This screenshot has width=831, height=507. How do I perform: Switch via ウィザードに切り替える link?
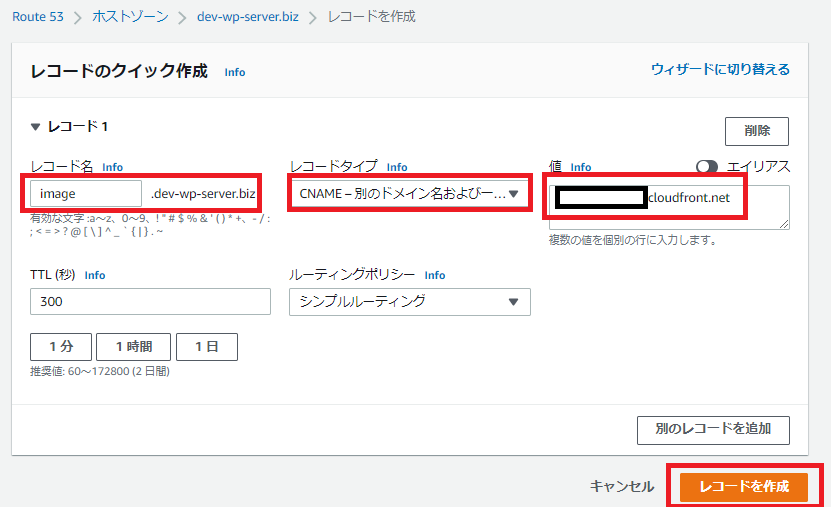[720, 69]
